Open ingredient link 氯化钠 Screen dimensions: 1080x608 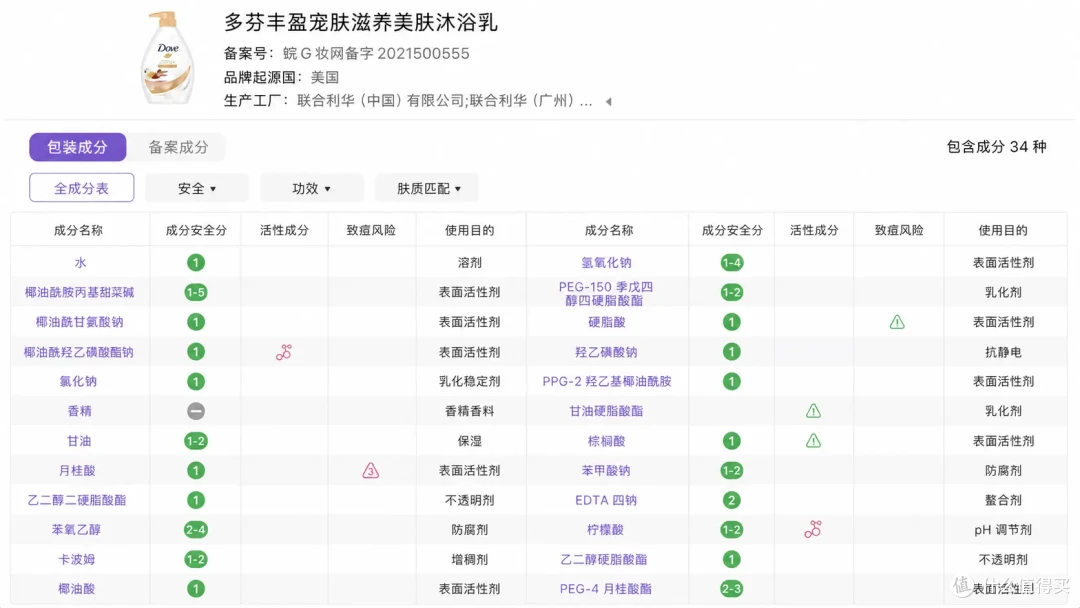coord(78,381)
